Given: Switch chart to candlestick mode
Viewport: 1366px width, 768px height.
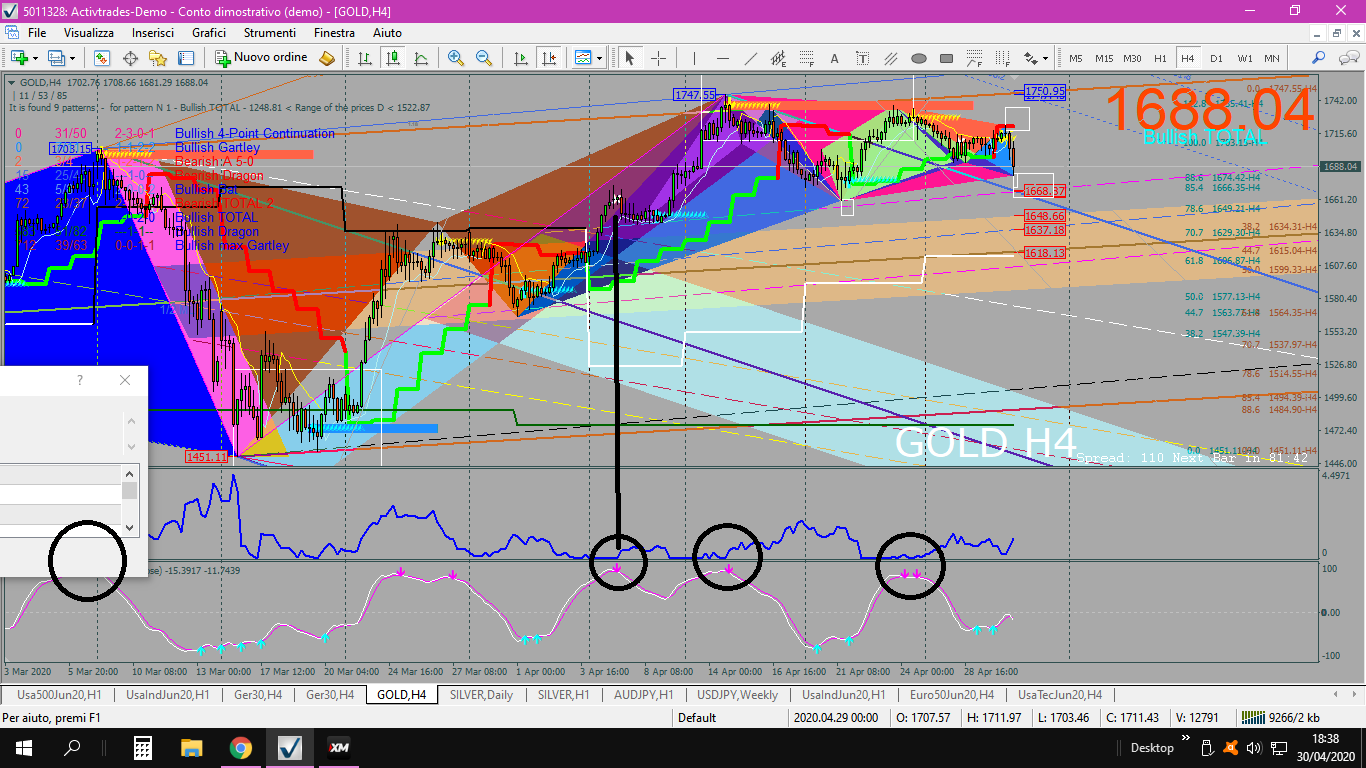Looking at the screenshot, I should [392, 58].
